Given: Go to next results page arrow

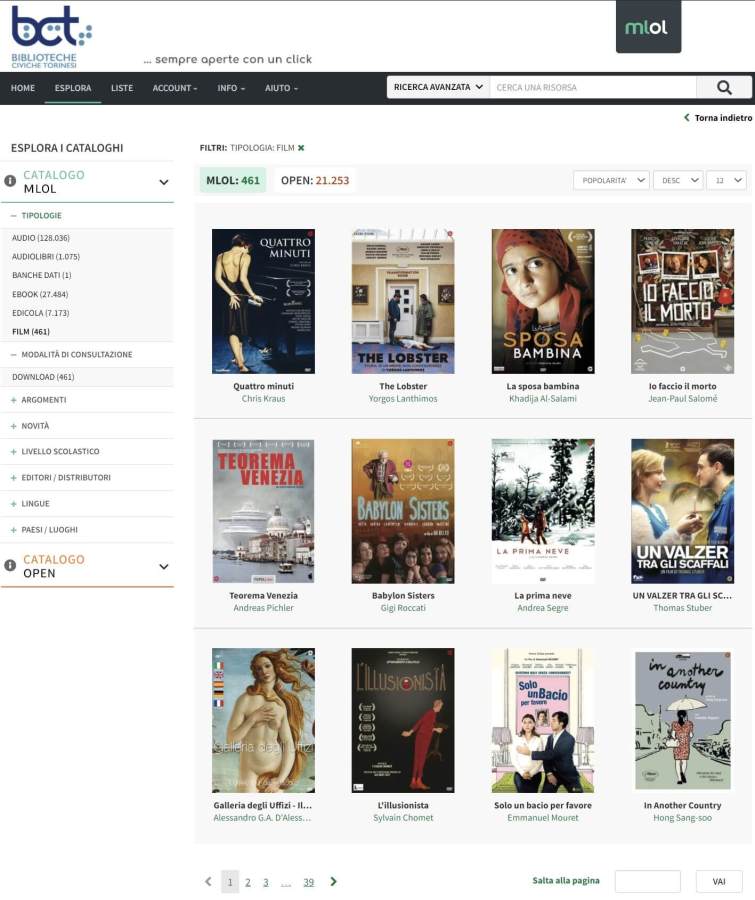Looking at the screenshot, I should [x=334, y=882].
